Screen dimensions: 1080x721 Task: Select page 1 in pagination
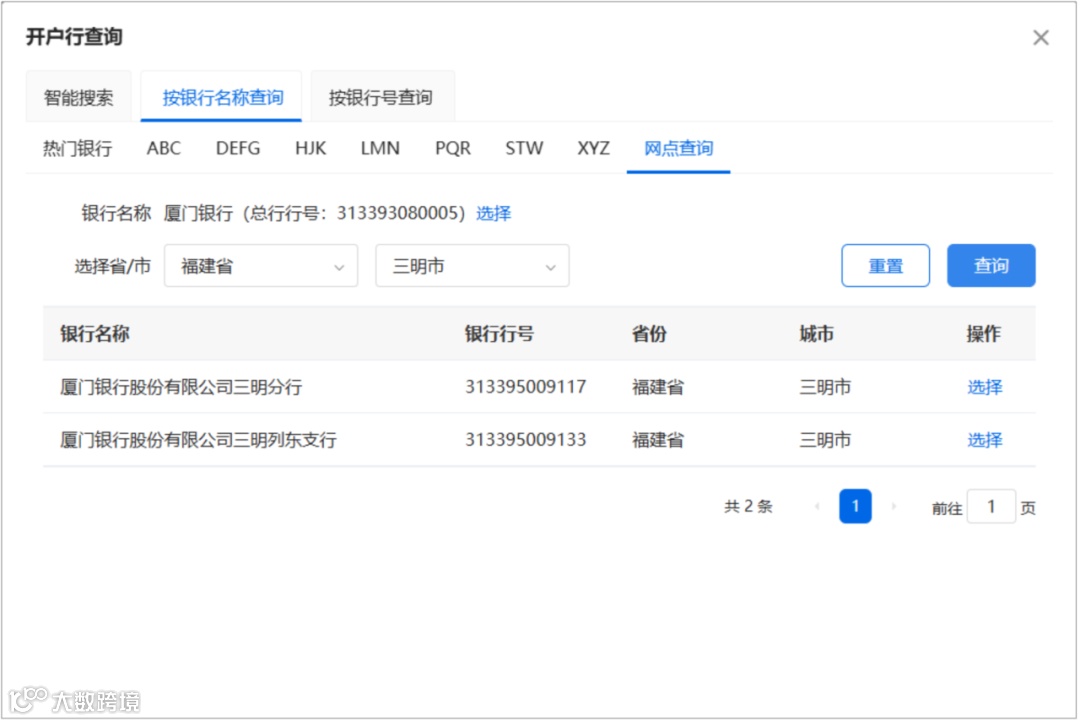(x=855, y=507)
